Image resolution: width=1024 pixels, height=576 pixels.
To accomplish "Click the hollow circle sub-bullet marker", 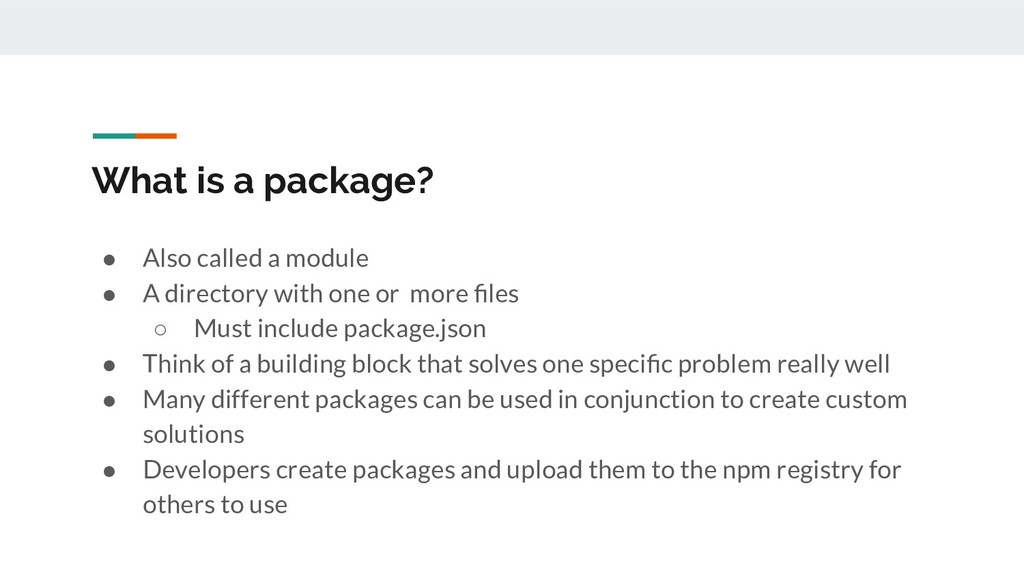I will (160, 330).
